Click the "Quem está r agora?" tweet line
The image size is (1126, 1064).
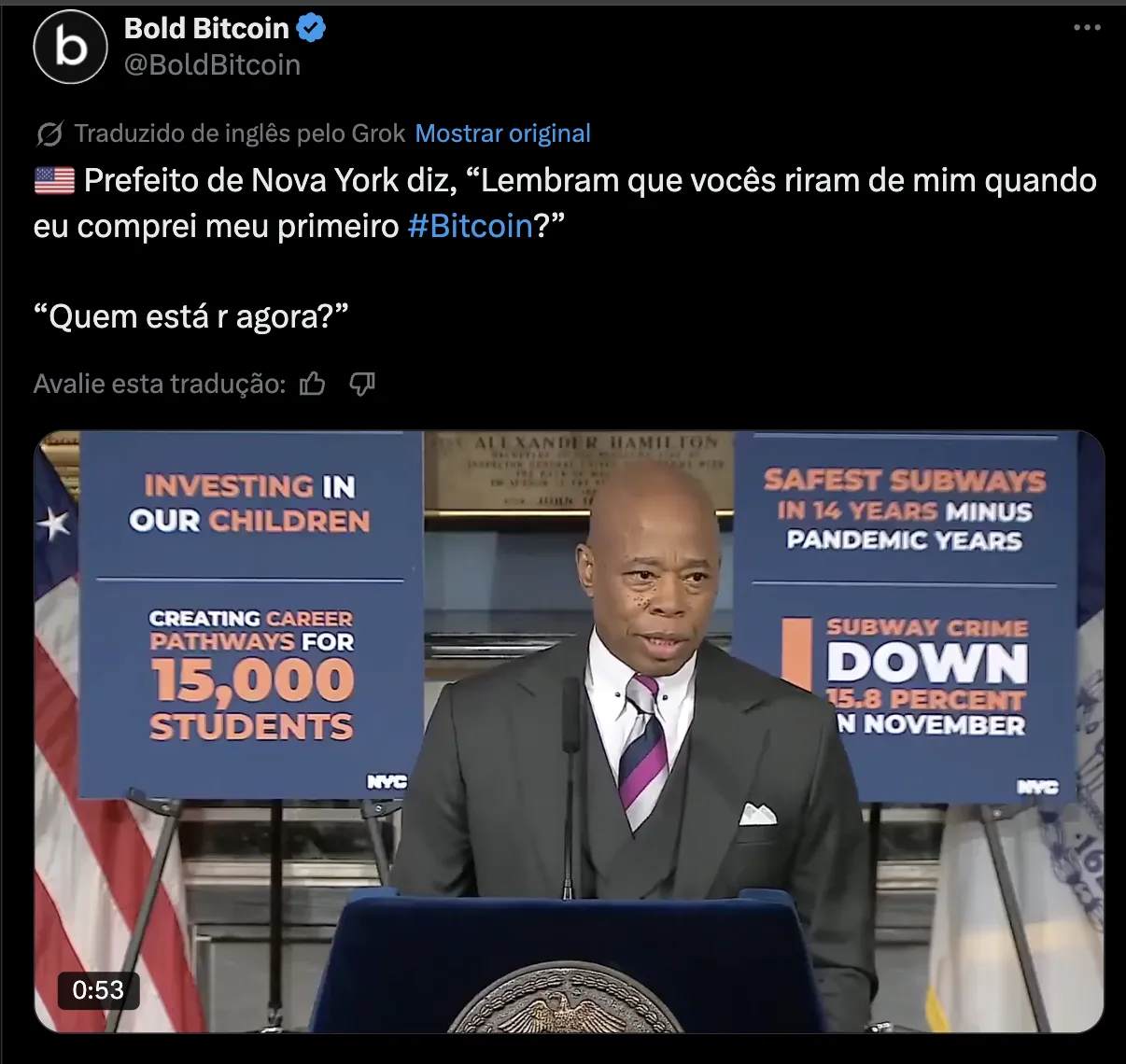(190, 316)
